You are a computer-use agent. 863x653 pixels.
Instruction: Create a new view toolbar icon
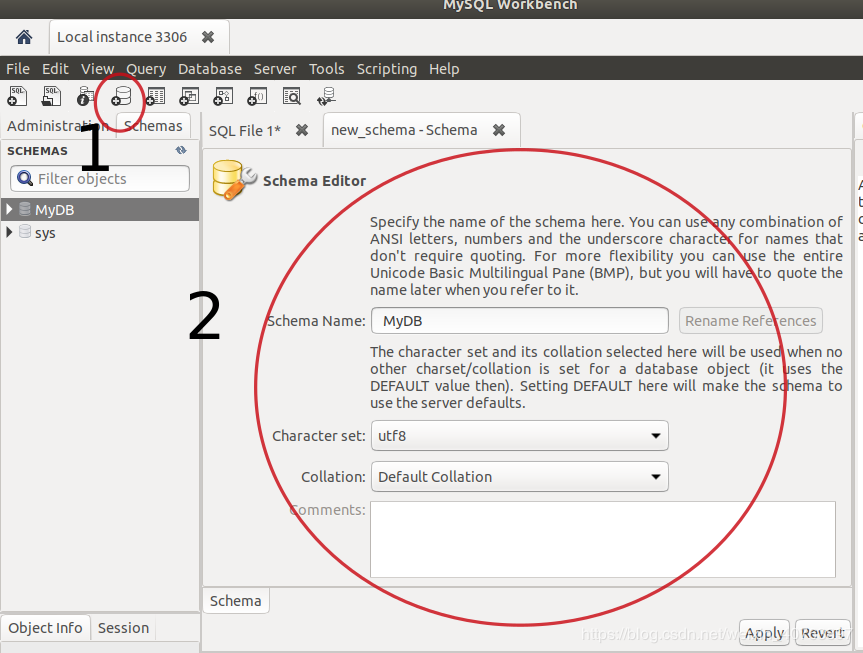(189, 96)
